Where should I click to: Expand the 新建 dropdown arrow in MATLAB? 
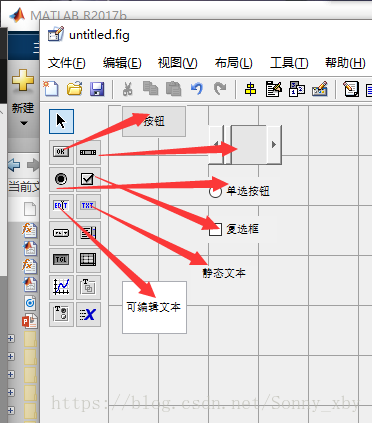pyautogui.click(x=23, y=123)
